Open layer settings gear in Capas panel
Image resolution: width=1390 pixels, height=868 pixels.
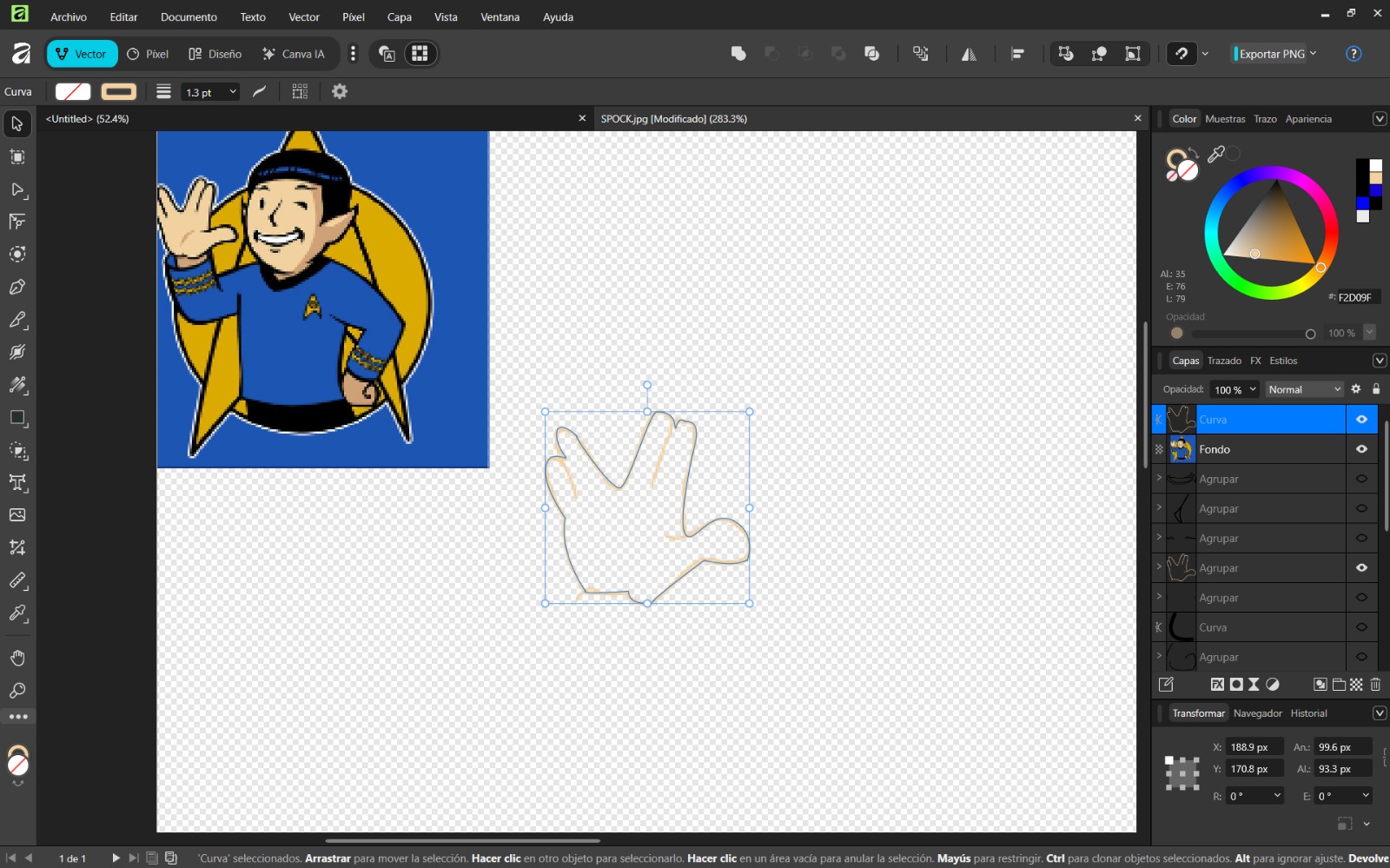(x=1355, y=389)
